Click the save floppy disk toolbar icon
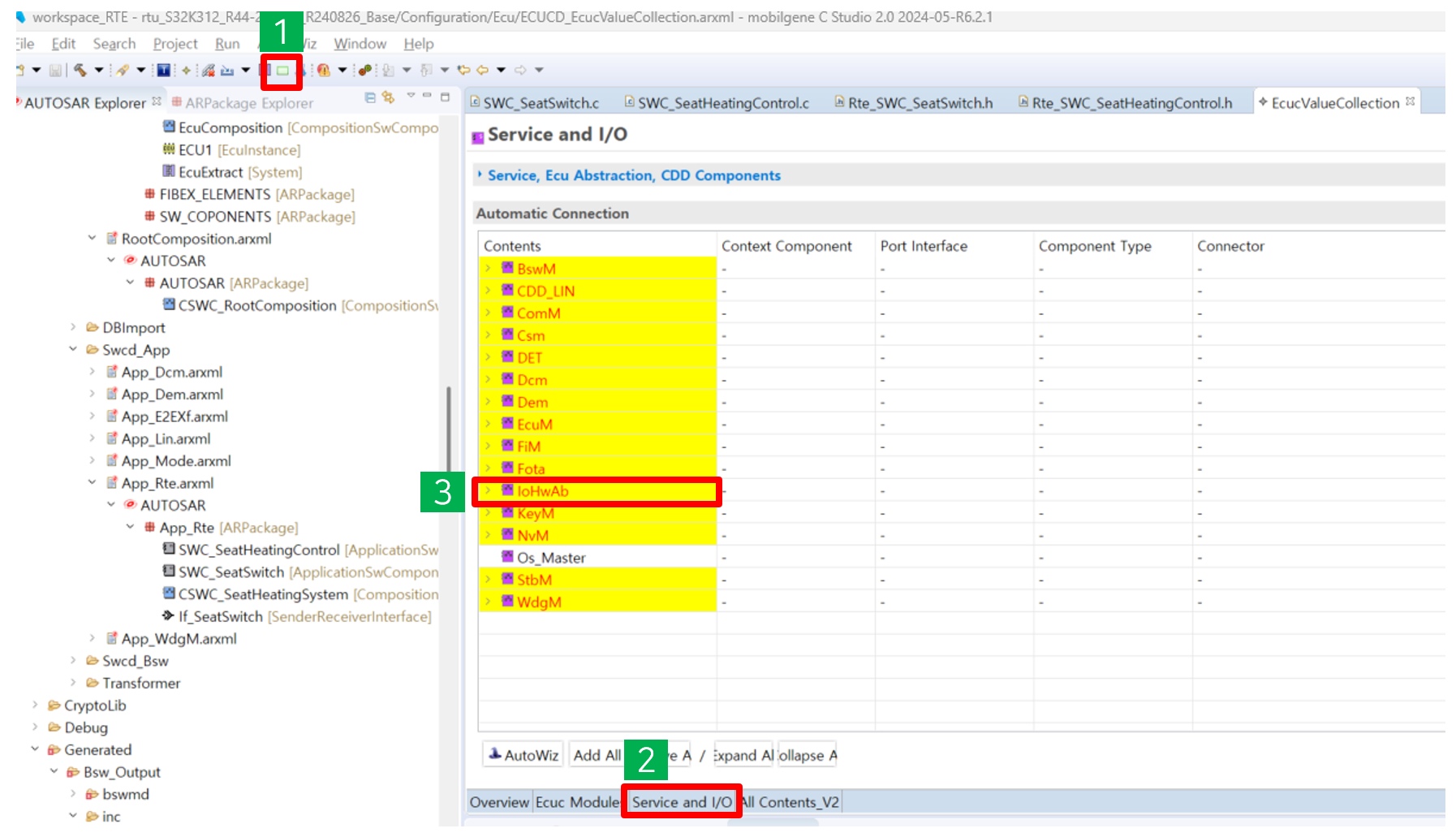 click(55, 71)
